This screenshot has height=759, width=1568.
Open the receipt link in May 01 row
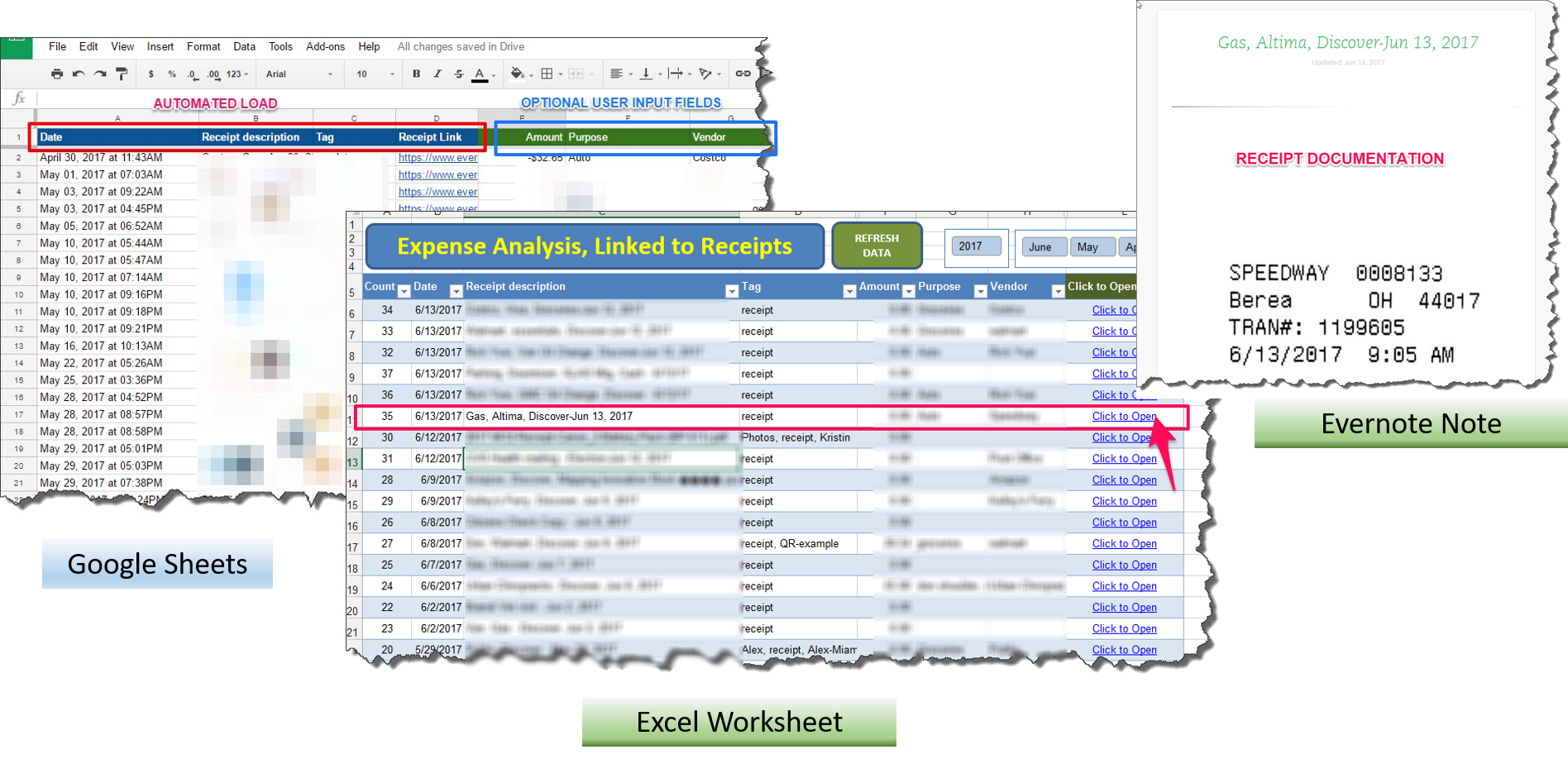pyautogui.click(x=437, y=175)
